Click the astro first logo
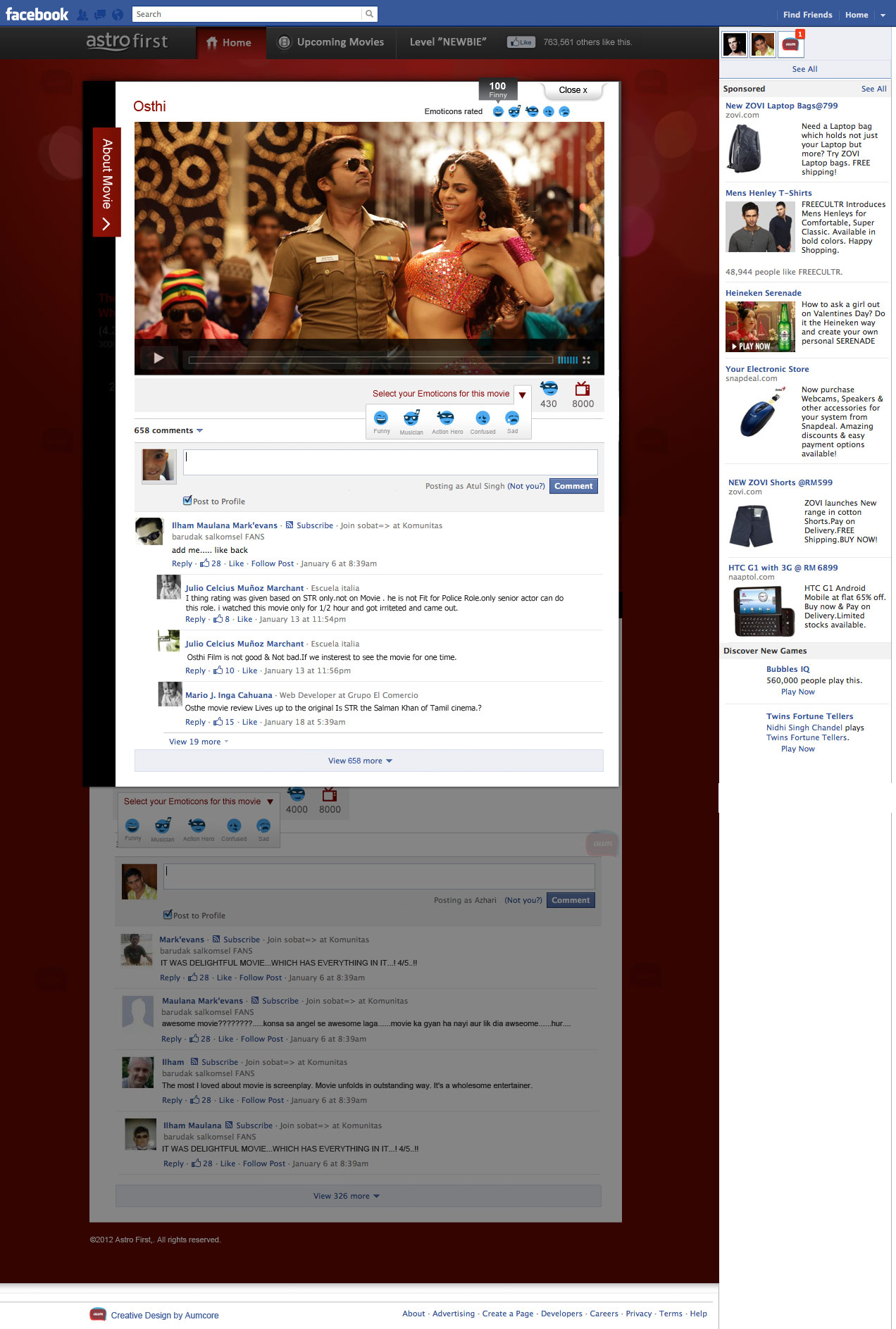Viewport: 896px width, 1329px height. [127, 42]
